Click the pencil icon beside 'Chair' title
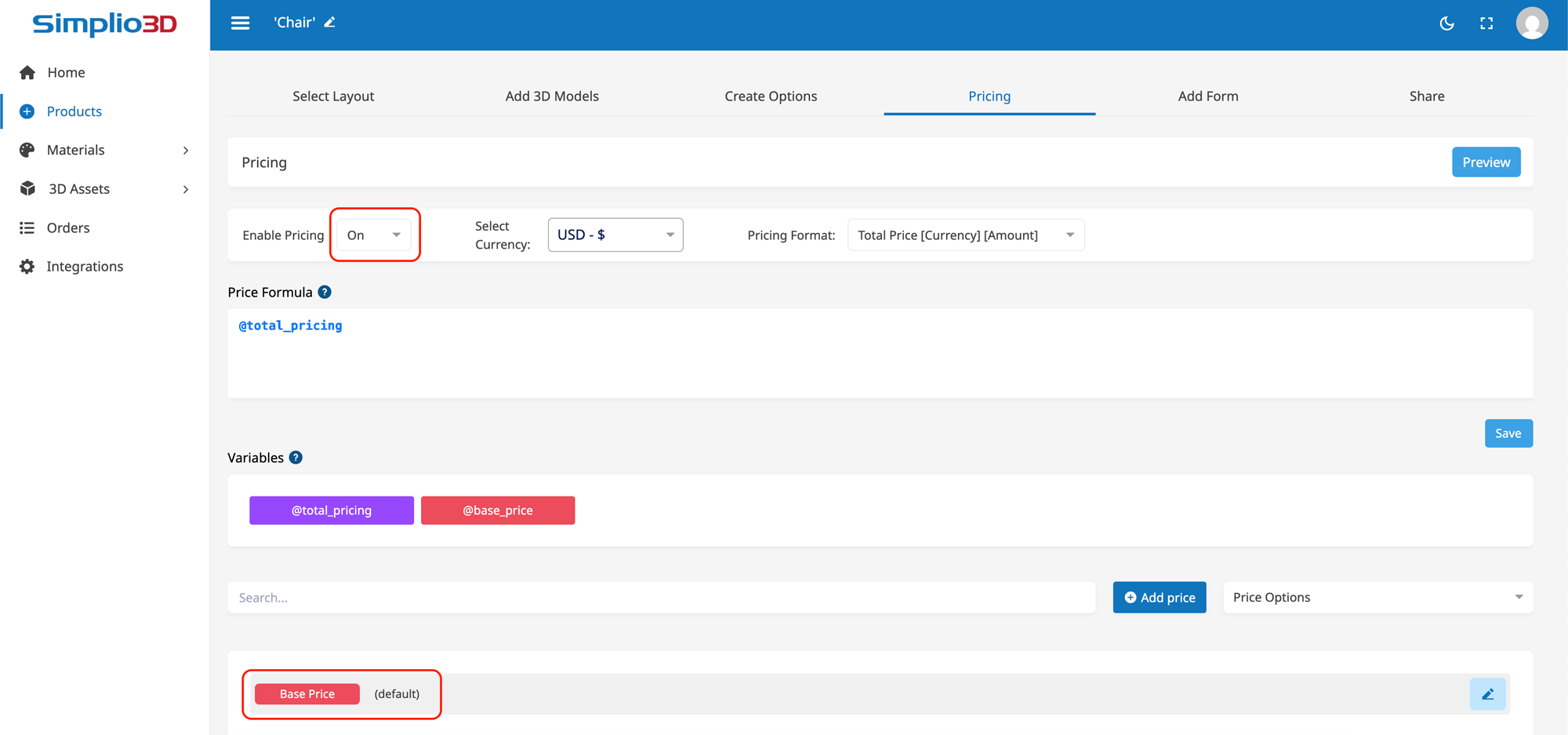Screen dimensions: 1568x735 pyautogui.click(x=330, y=23)
